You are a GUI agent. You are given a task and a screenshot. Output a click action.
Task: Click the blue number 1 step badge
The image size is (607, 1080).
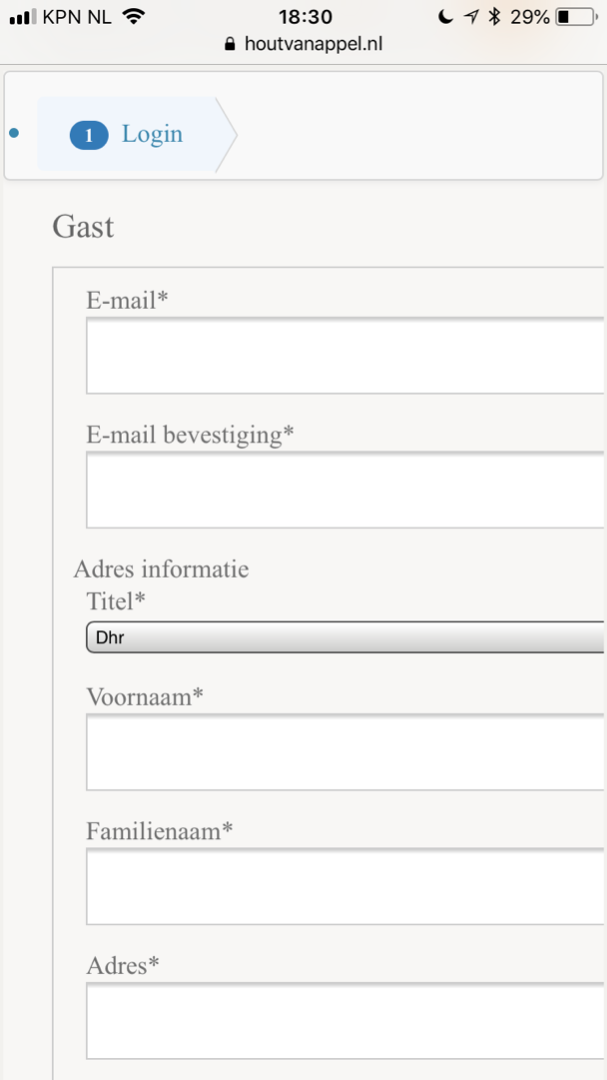point(89,135)
